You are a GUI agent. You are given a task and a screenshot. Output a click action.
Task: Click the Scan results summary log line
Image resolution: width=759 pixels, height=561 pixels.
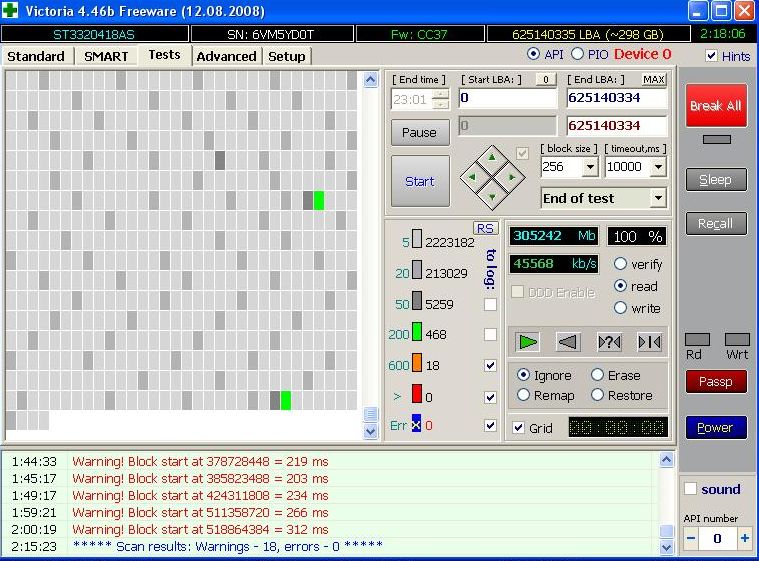pos(228,546)
